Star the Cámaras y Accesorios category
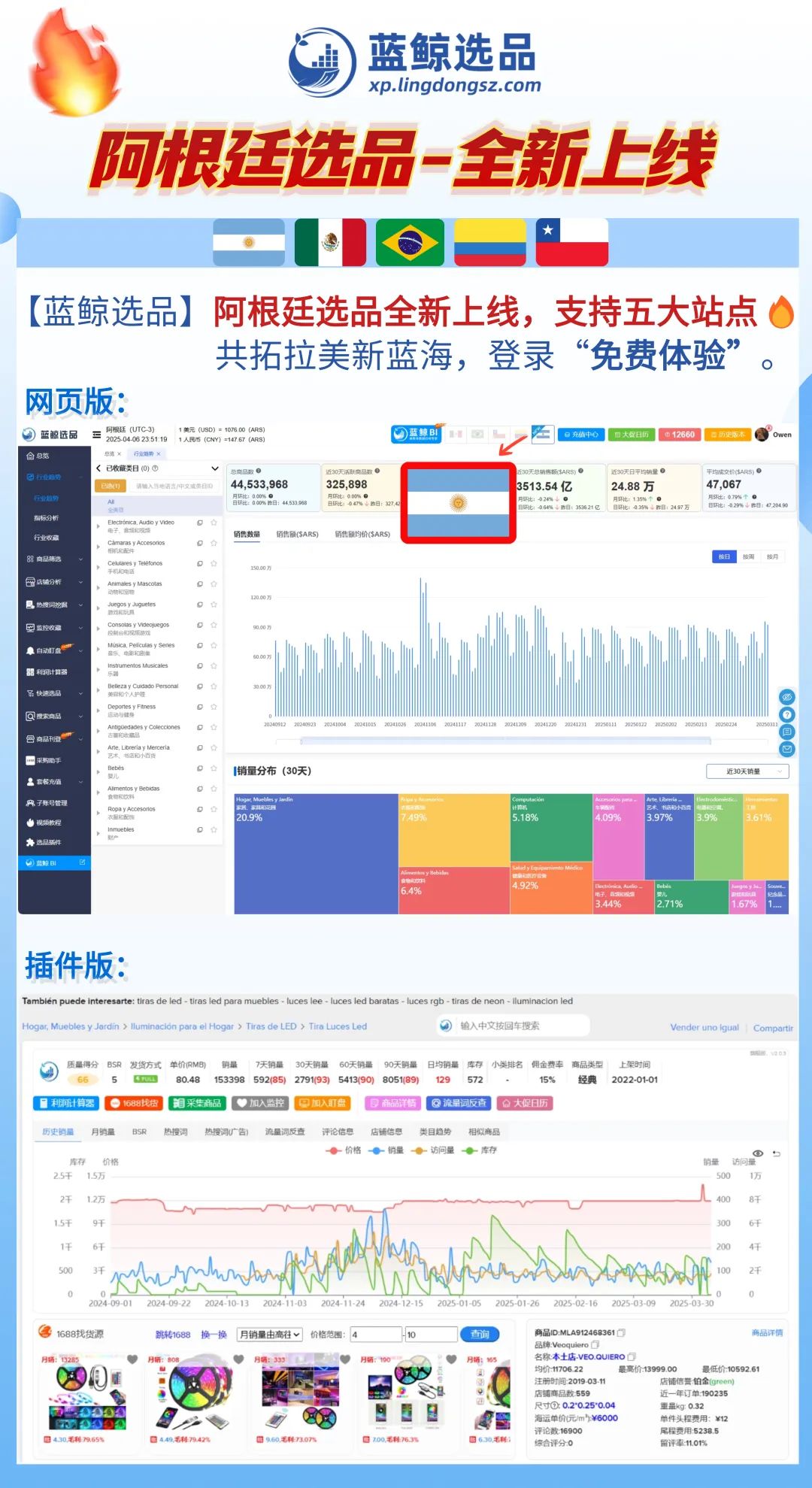 [x=214, y=543]
